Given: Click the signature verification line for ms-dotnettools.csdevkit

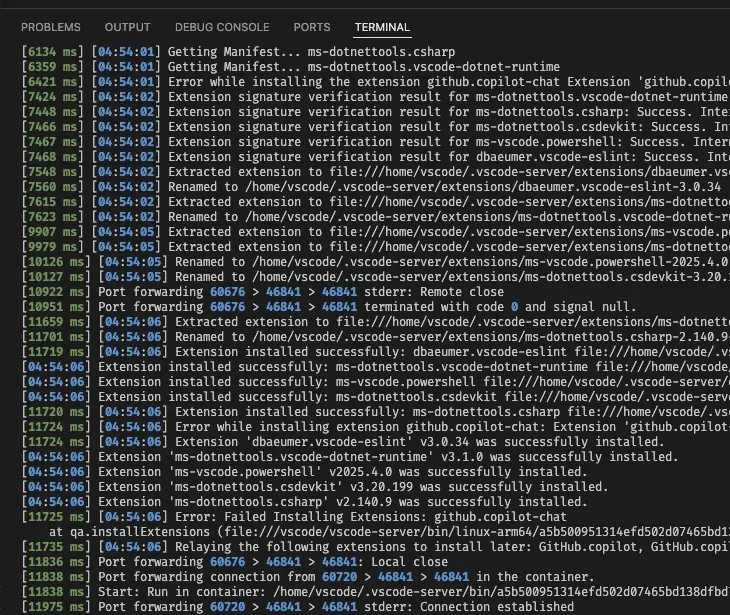Looking at the screenshot, I should point(376,127).
